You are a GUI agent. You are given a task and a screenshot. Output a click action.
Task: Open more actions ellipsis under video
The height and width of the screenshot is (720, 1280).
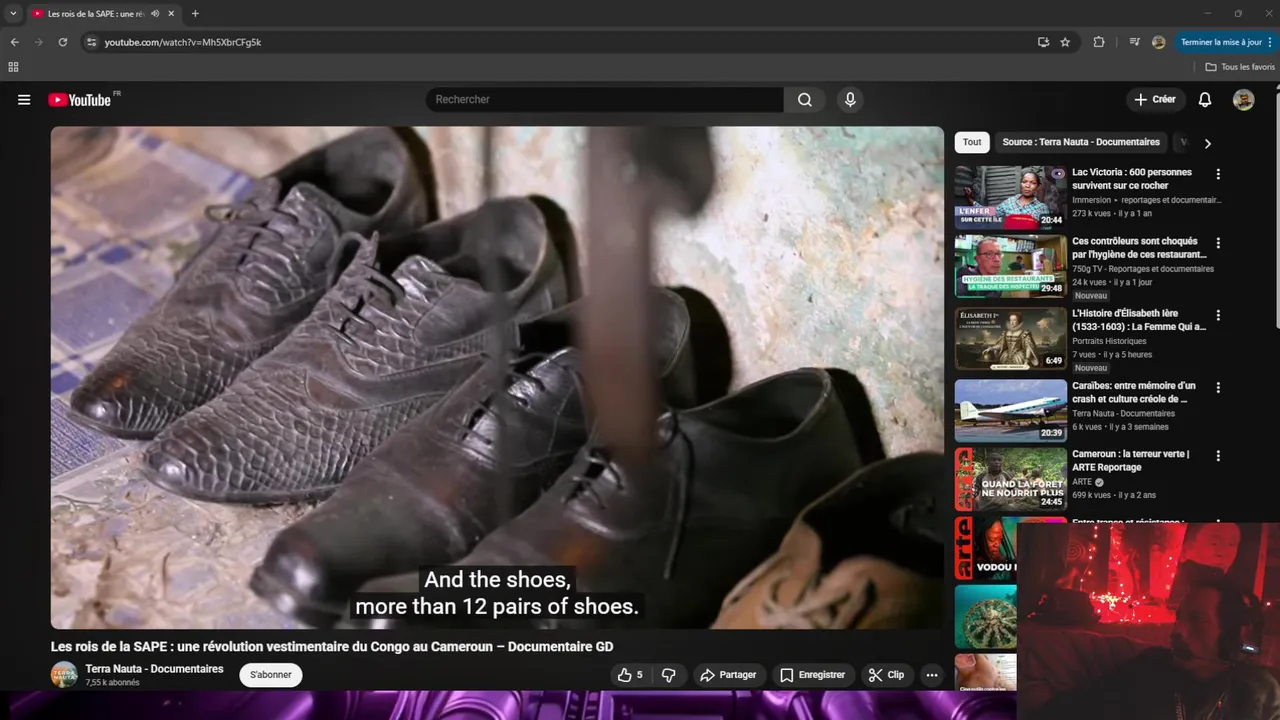(932, 675)
